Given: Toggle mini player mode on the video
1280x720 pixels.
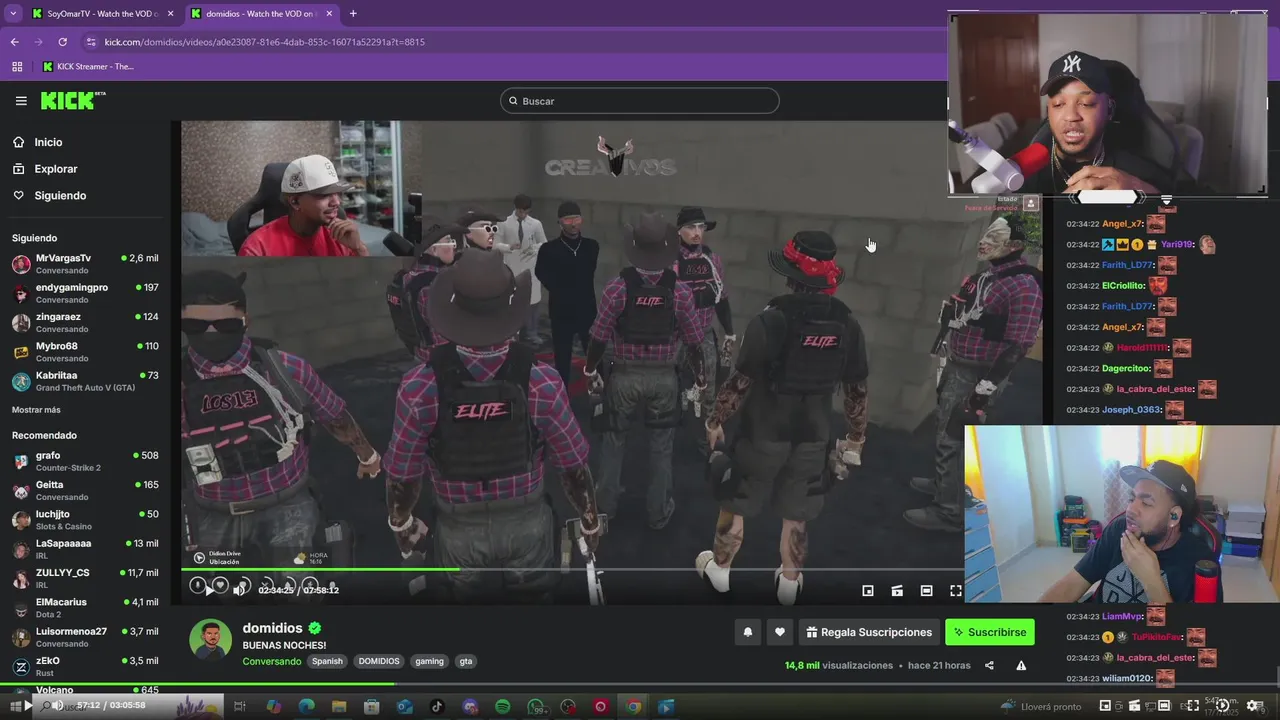Looking at the screenshot, I should [868, 591].
